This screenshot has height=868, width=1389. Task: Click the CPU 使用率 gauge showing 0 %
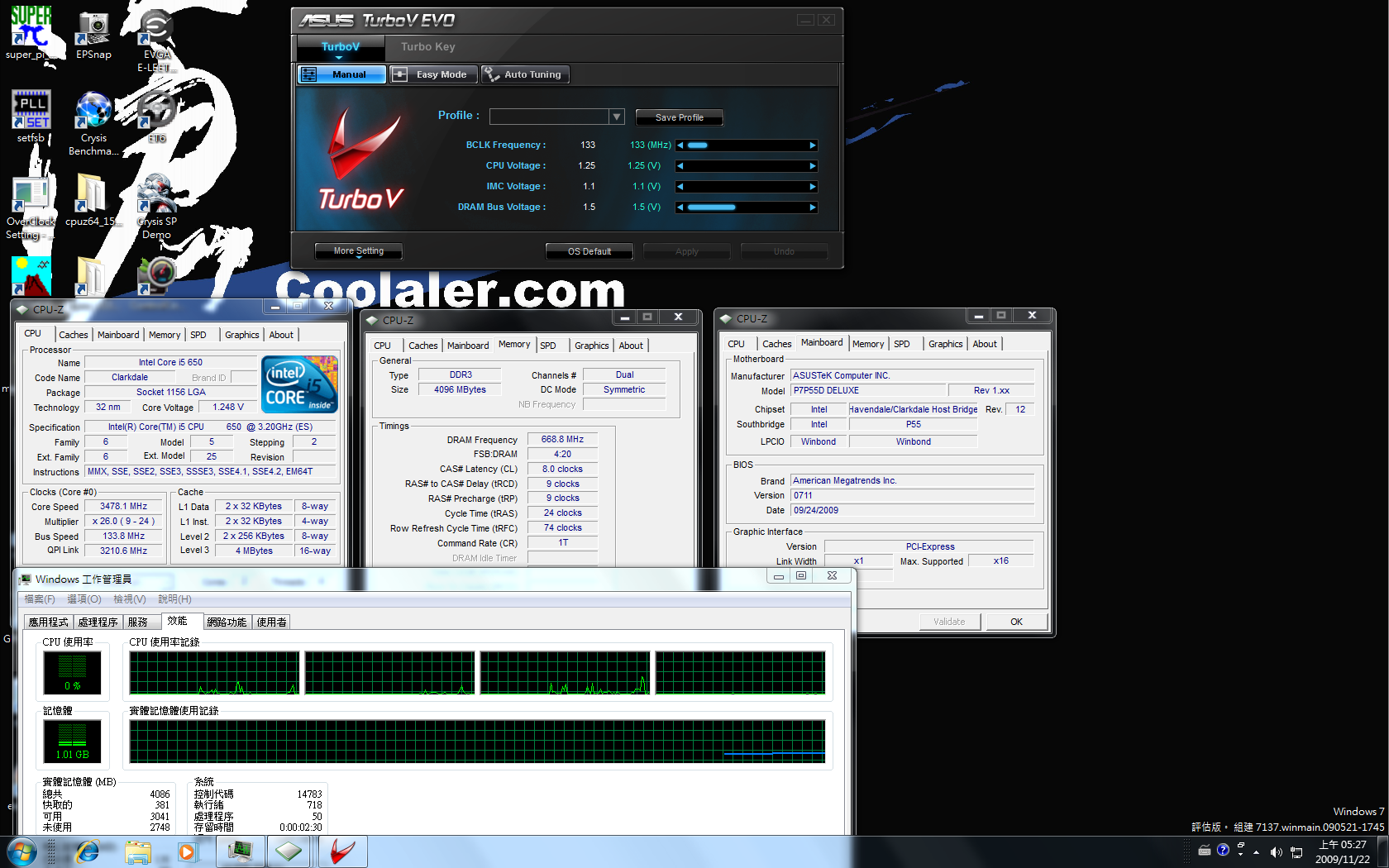pos(73,672)
